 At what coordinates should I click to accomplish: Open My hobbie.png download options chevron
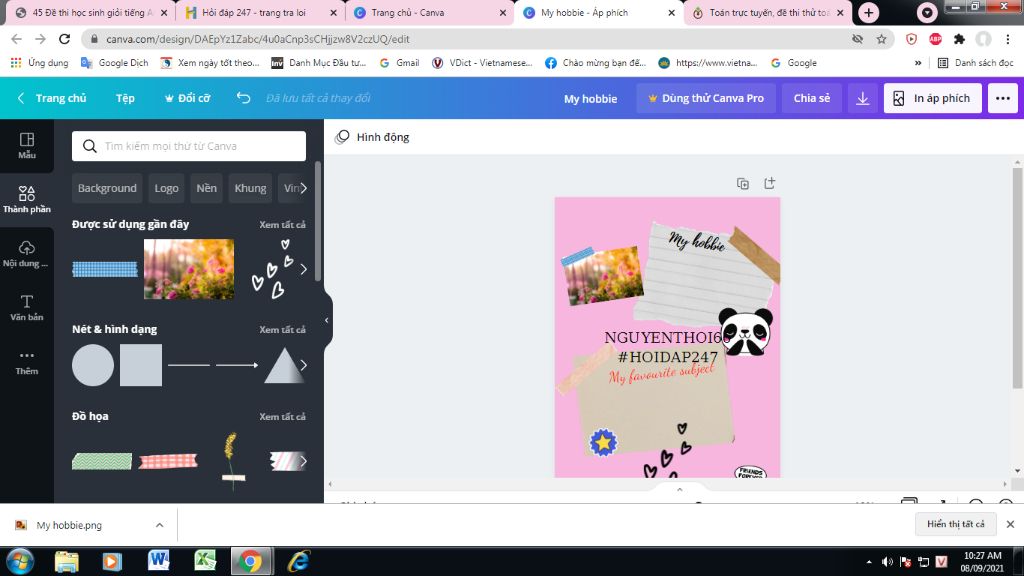point(159,525)
